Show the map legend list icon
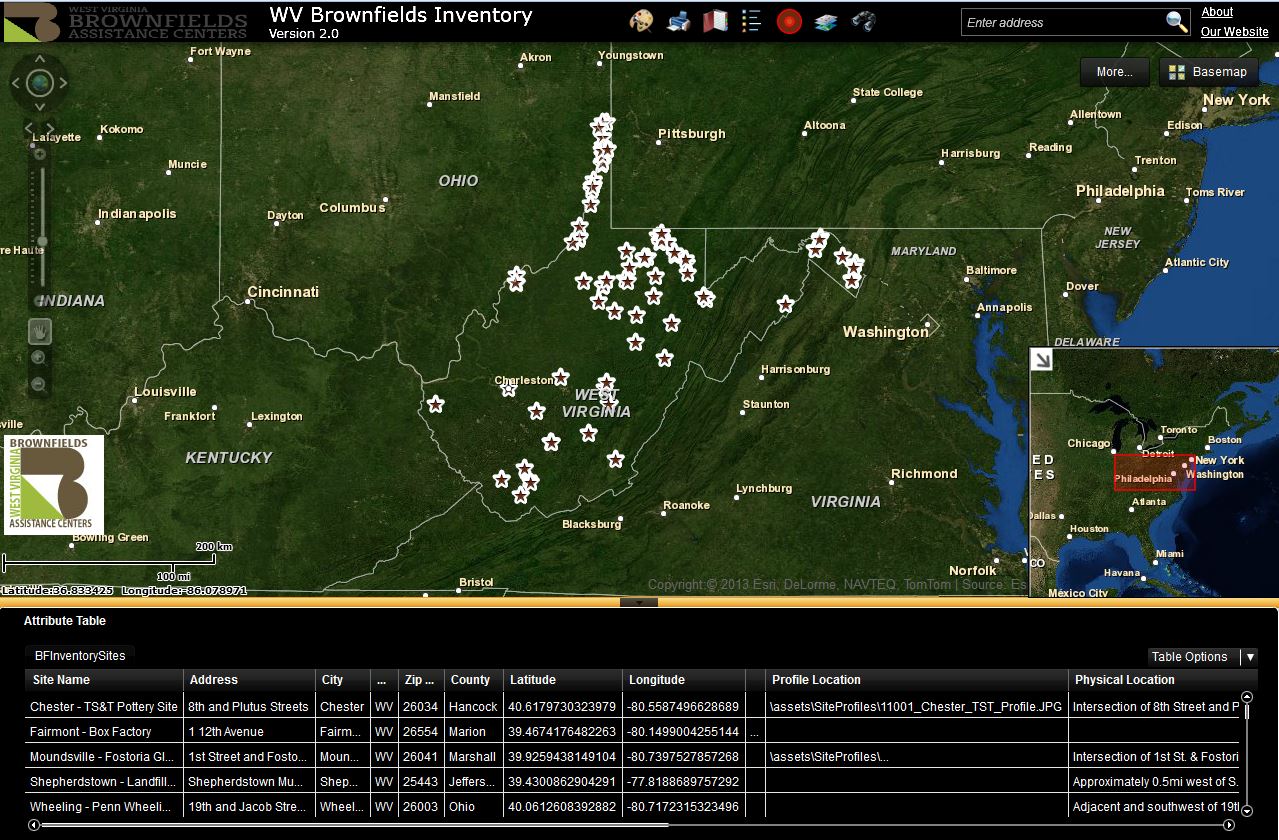Screen dimensions: 1279x840 (x=752, y=21)
